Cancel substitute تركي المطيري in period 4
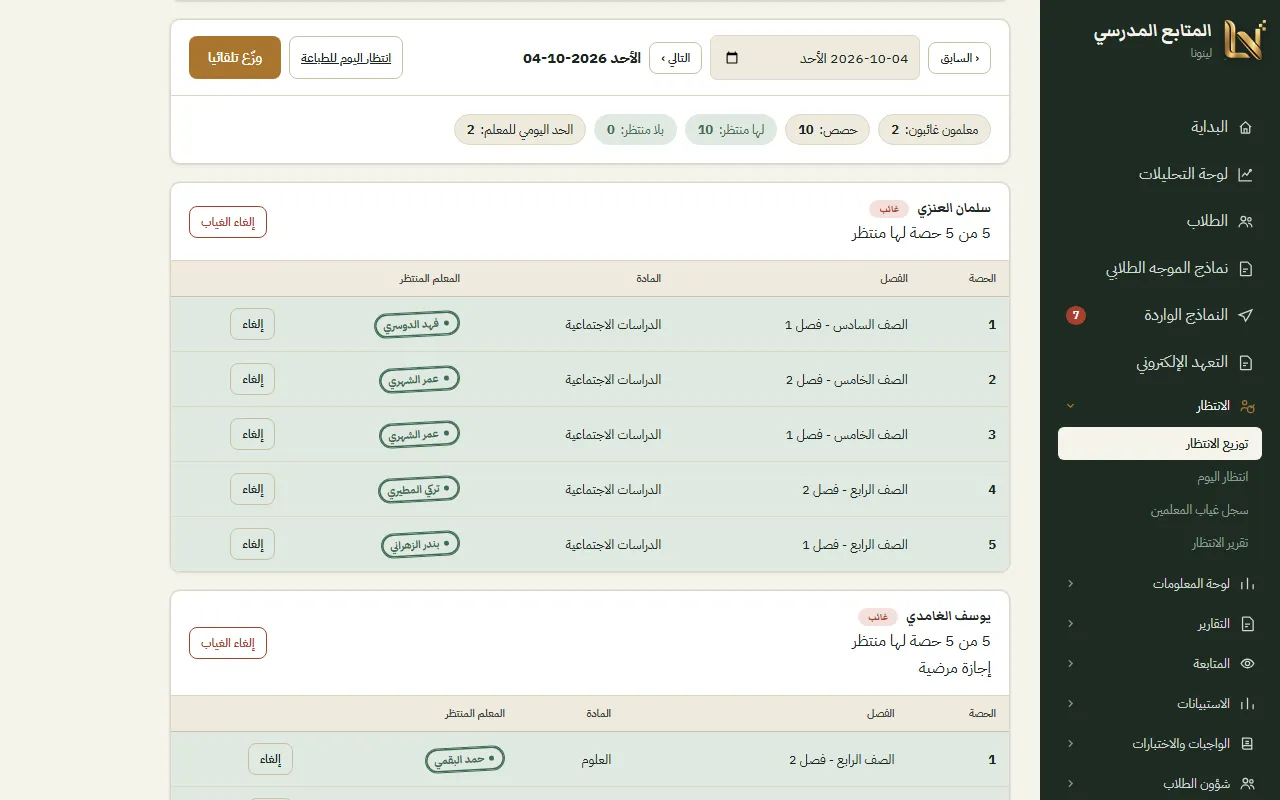 pos(252,489)
